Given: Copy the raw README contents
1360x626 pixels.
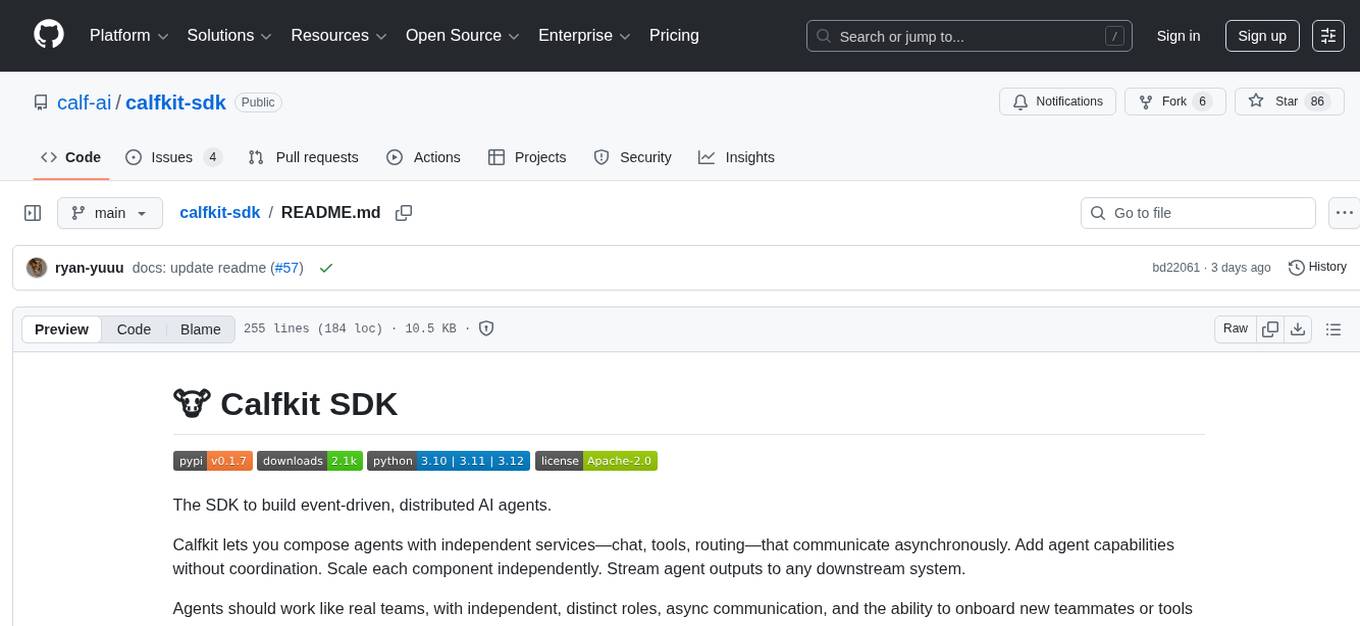Looking at the screenshot, I should click(1270, 328).
